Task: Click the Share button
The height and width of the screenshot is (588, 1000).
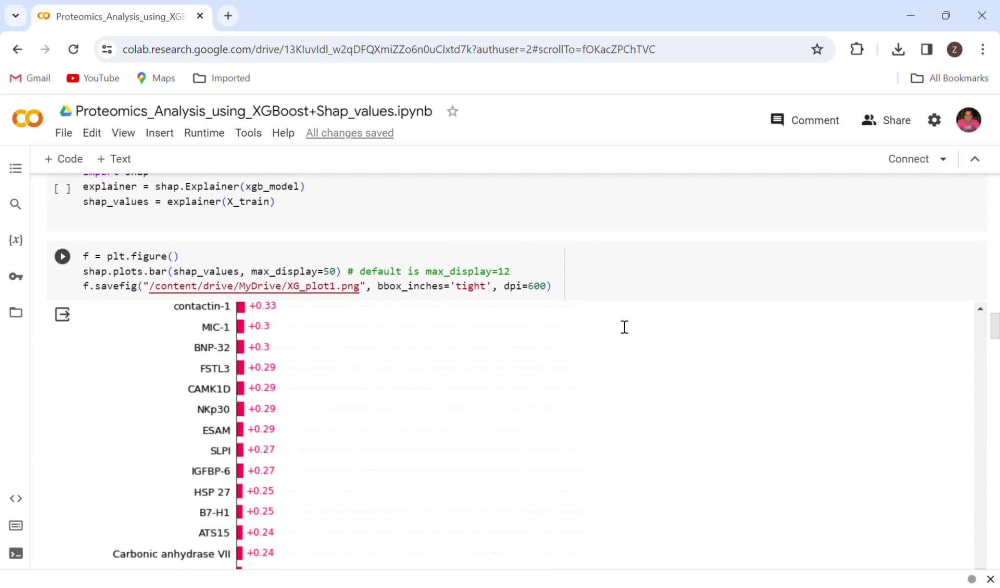Action: coord(886,120)
